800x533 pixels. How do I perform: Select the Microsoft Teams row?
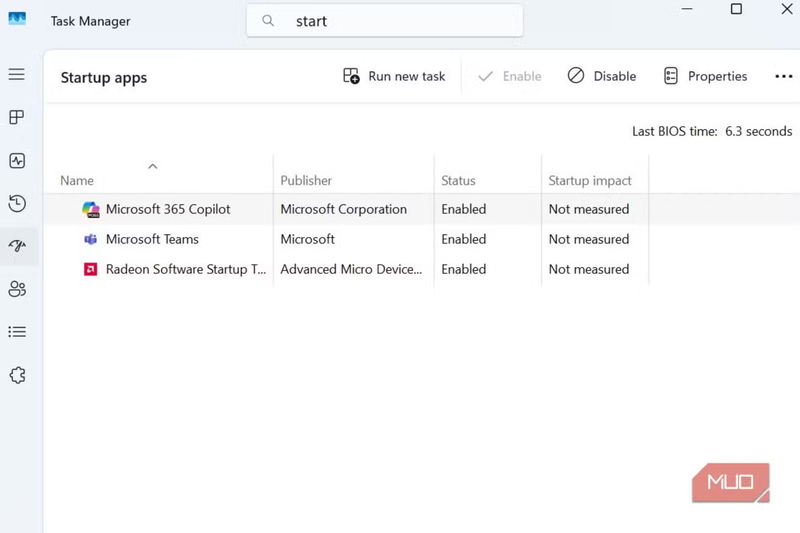click(x=422, y=239)
